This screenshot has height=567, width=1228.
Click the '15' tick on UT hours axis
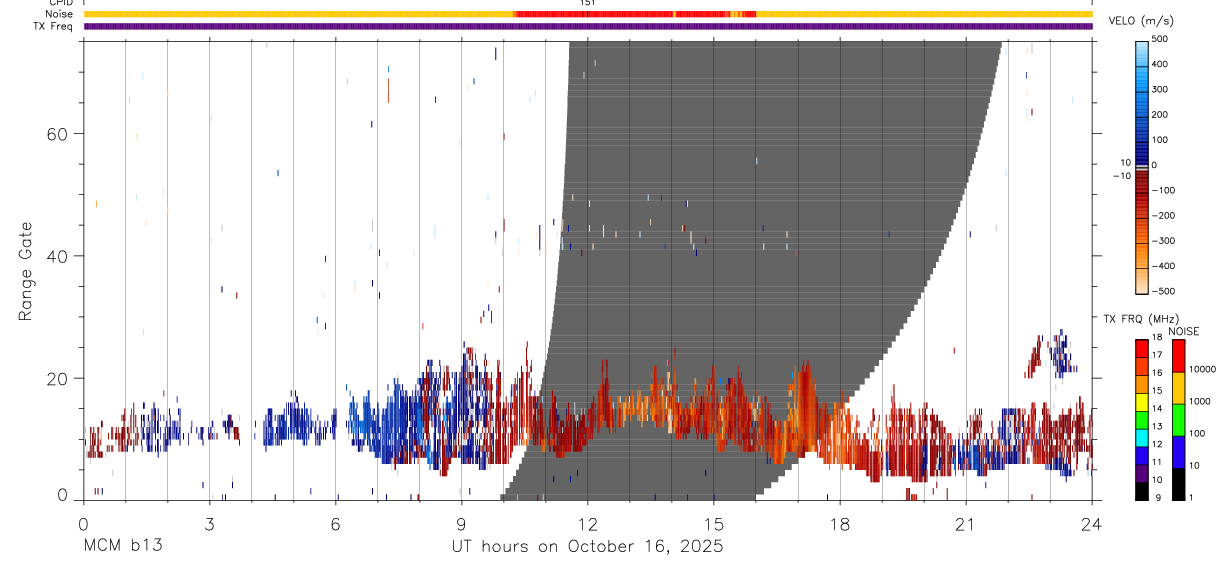[713, 524]
